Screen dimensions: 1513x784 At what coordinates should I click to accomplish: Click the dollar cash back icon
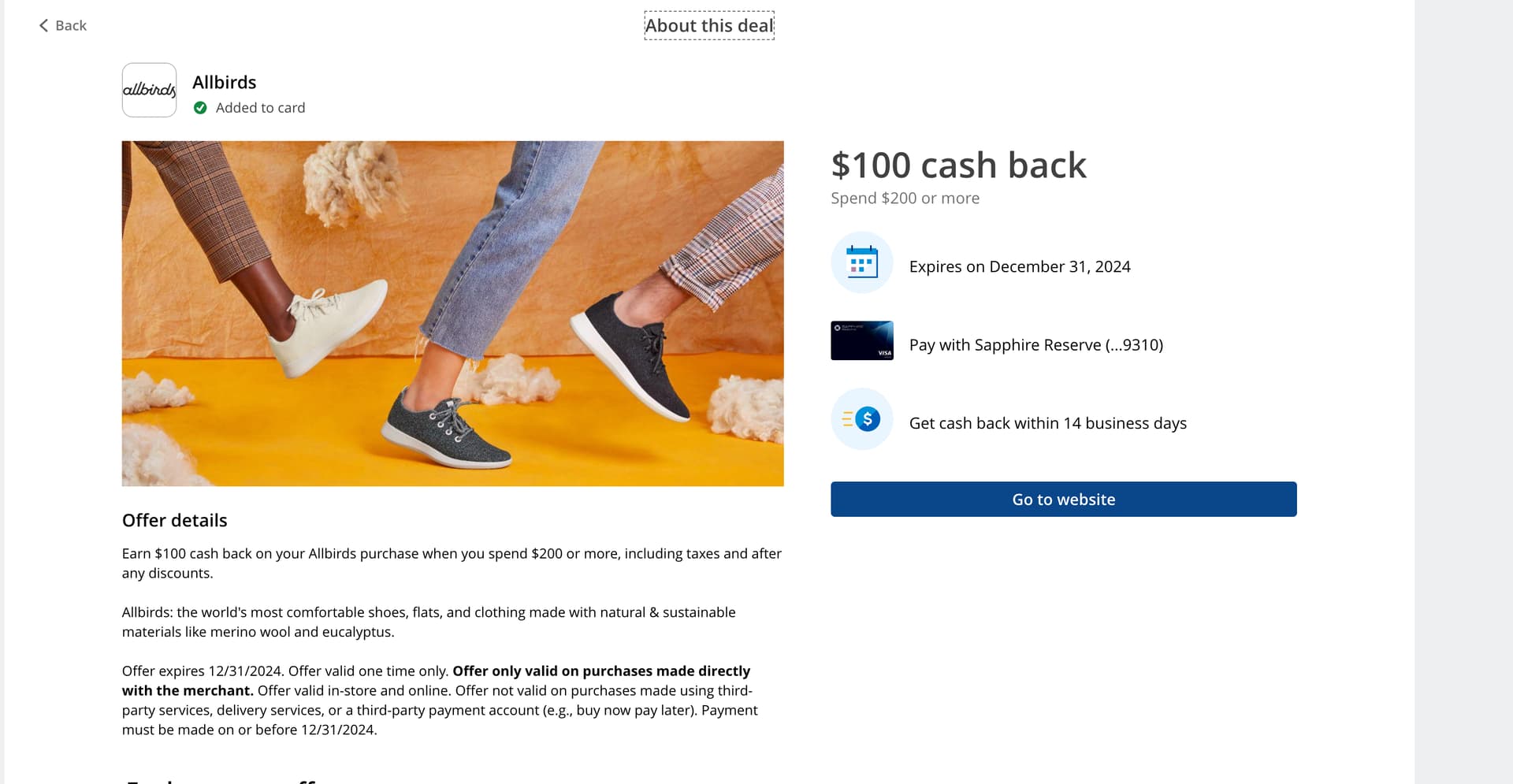click(861, 419)
